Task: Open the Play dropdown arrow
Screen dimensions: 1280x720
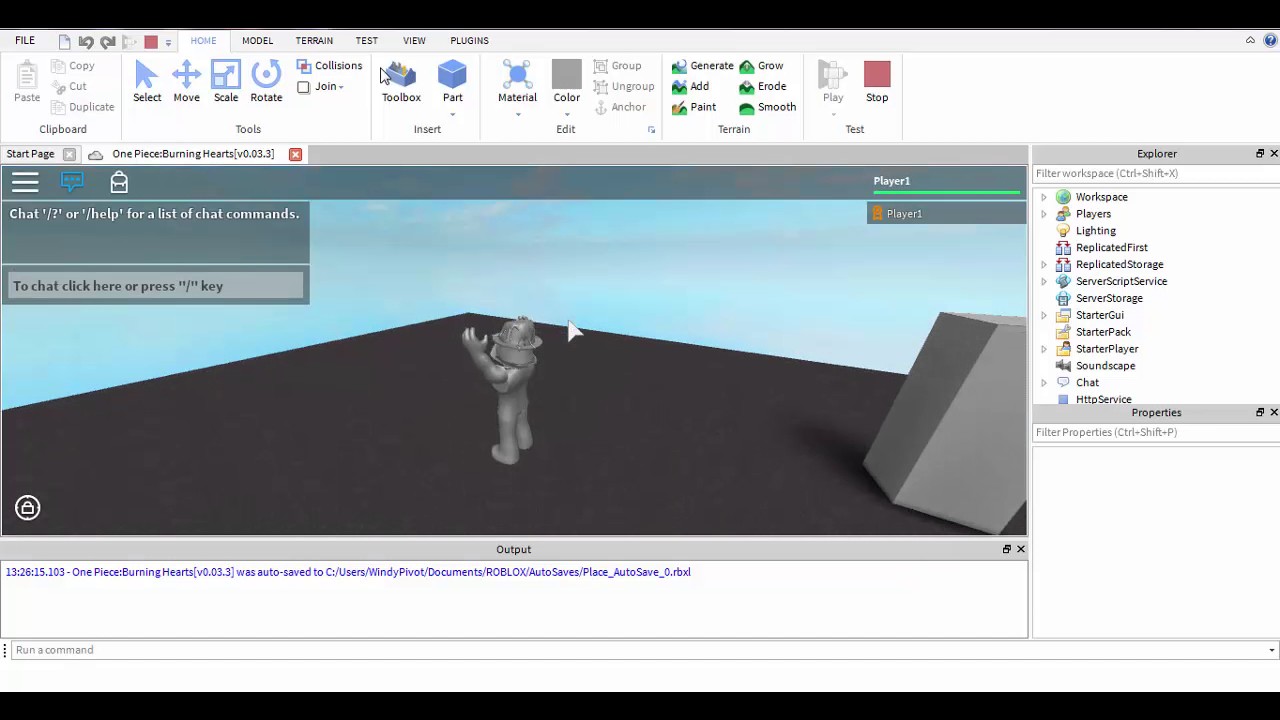Action: [833, 114]
